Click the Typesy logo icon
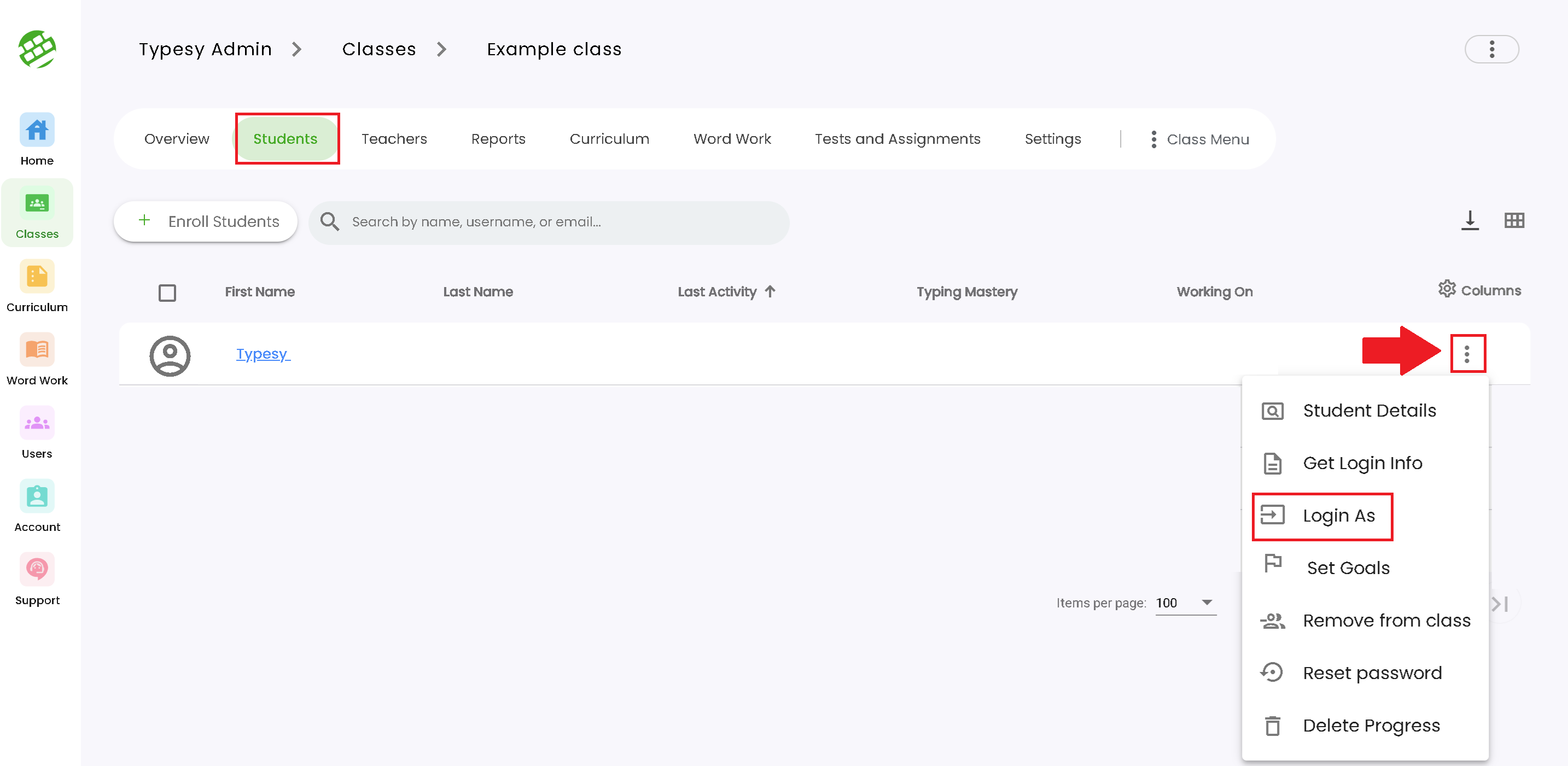The image size is (1568, 766). pyautogui.click(x=37, y=49)
